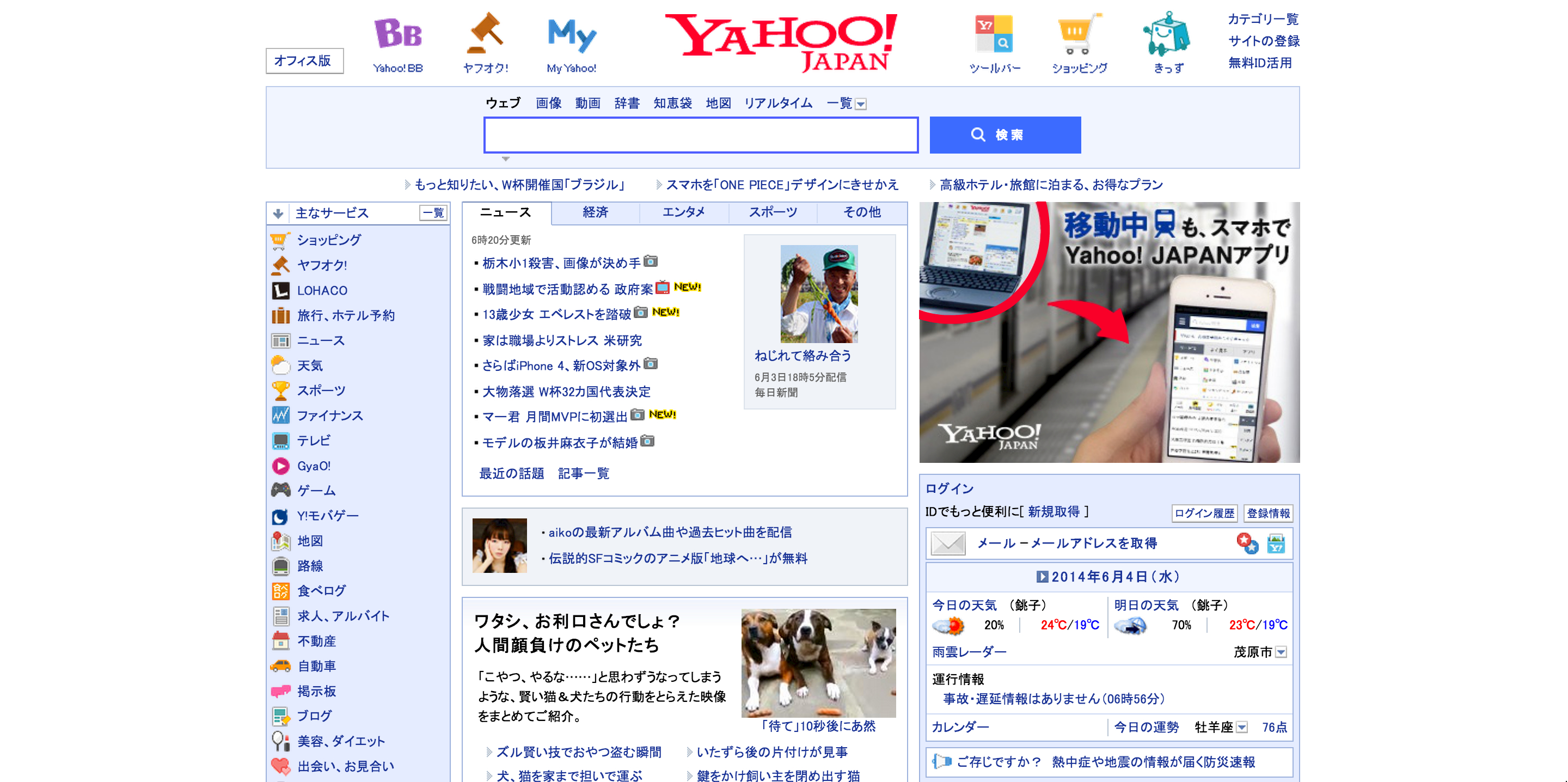This screenshot has height=782, width=1568.
Task: Open the 茂原市 weather location dropdown
Action: coord(1281,652)
